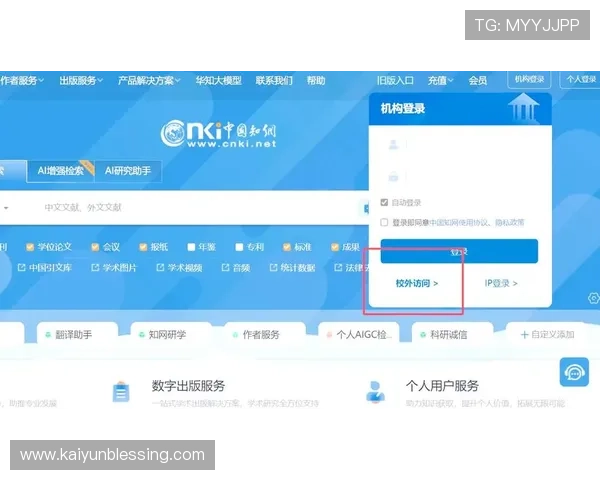Open the 隐私政策 link
This screenshot has width=600, height=480.
(x=510, y=222)
